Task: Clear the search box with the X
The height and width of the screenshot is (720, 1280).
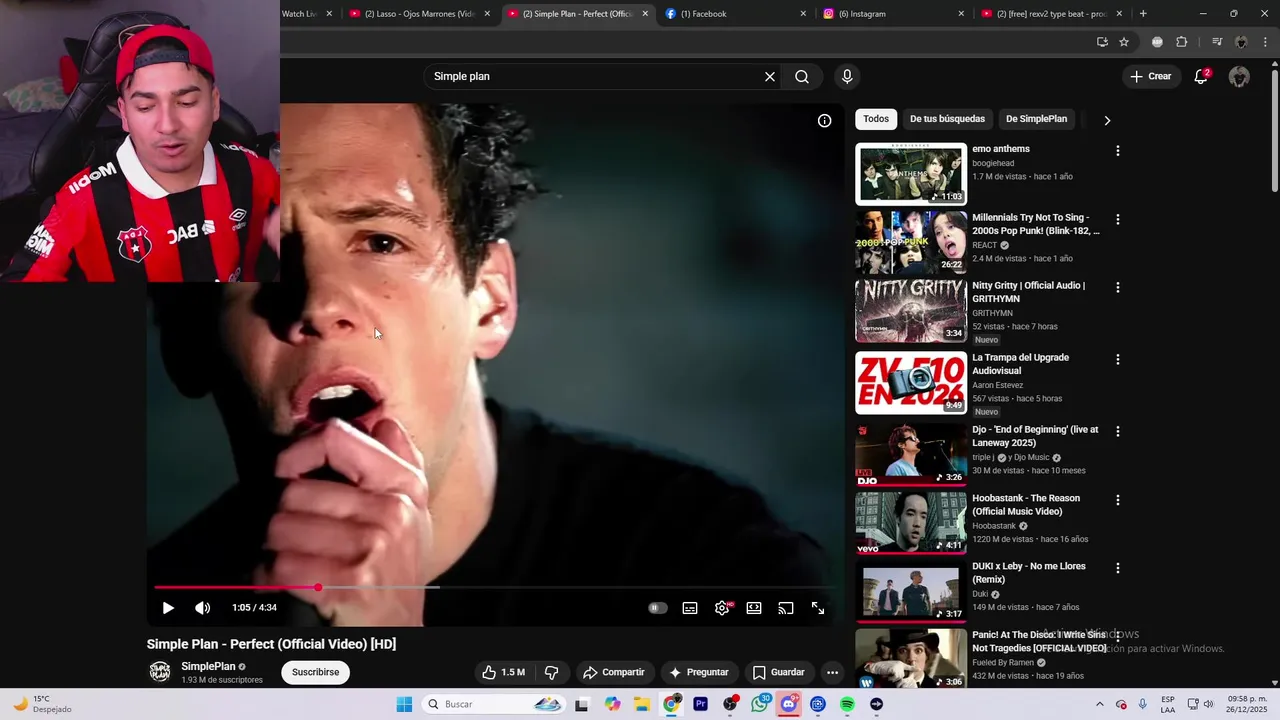Action: (770, 76)
